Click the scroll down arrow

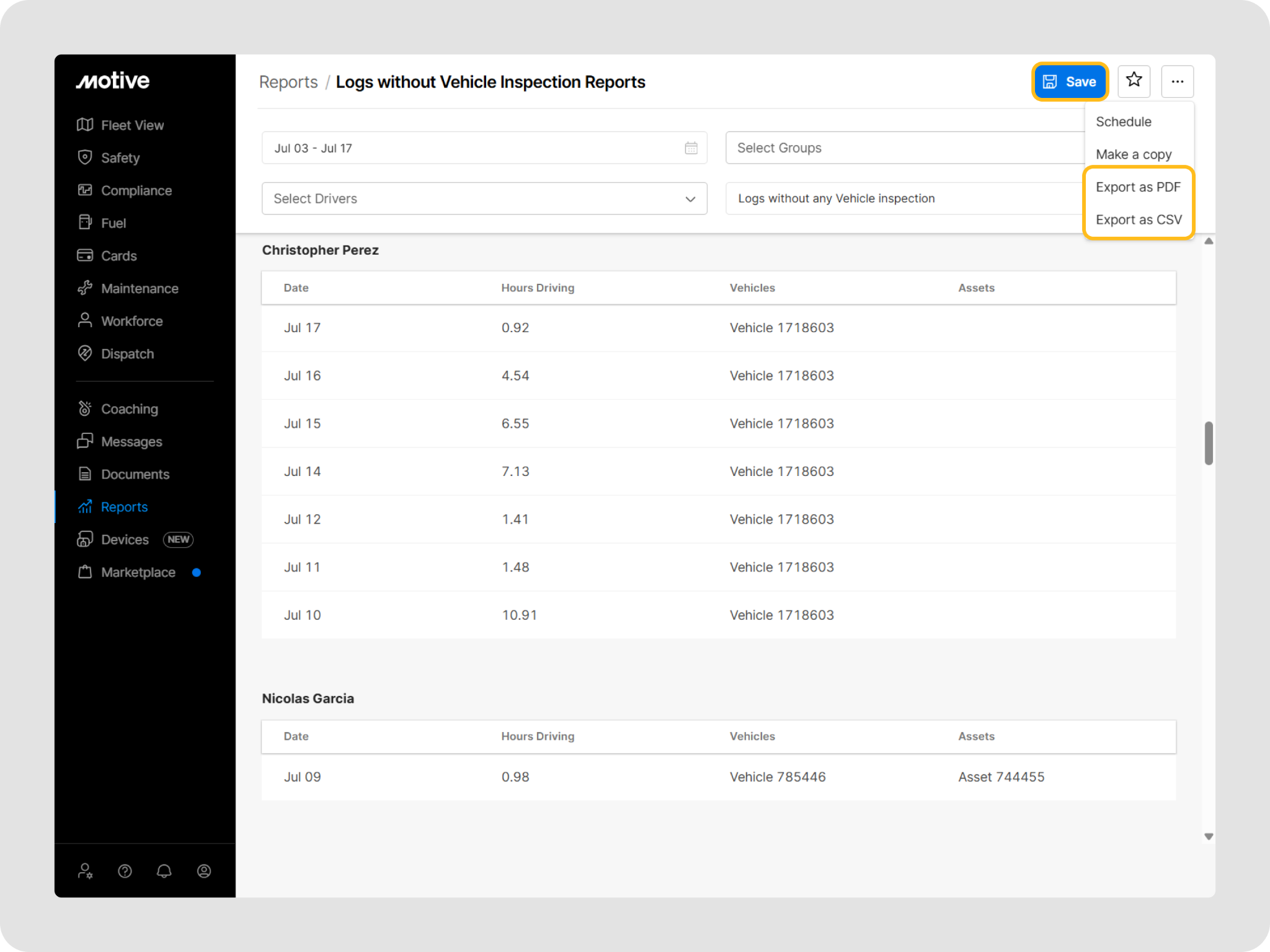(x=1208, y=837)
